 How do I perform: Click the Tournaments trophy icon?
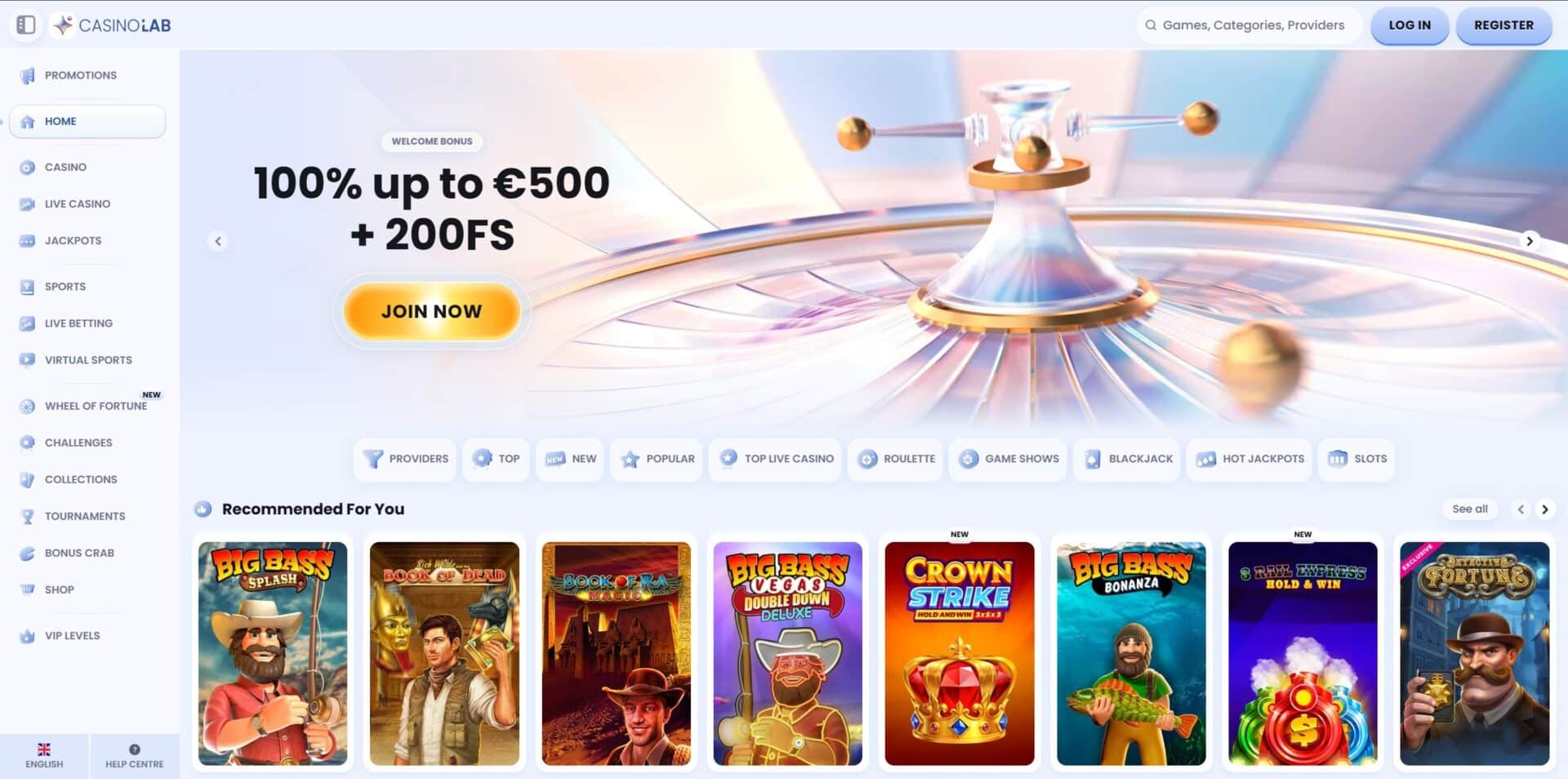click(x=27, y=516)
